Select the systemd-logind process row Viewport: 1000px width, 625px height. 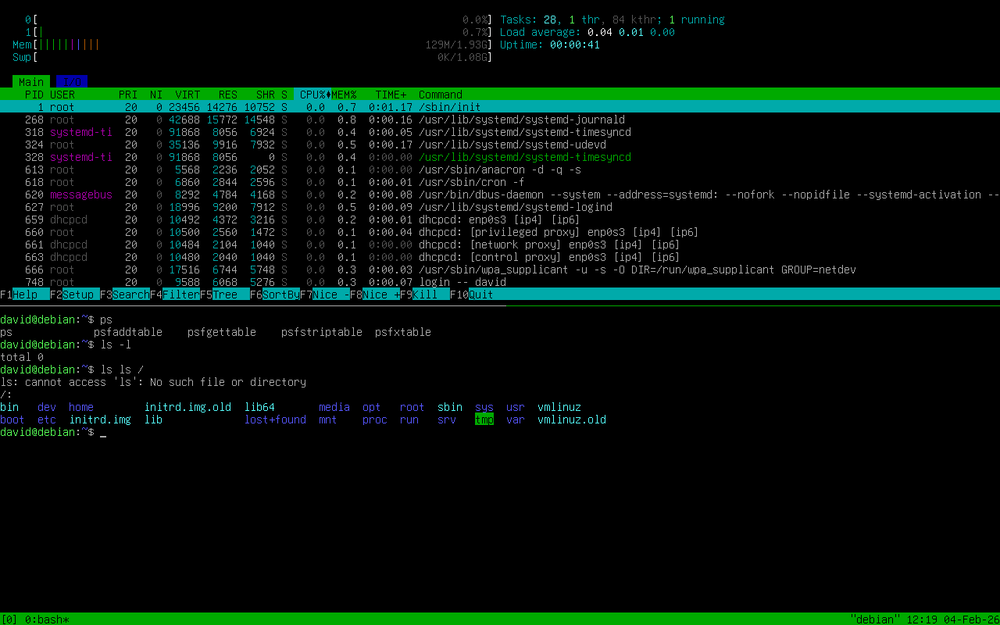coord(500,207)
